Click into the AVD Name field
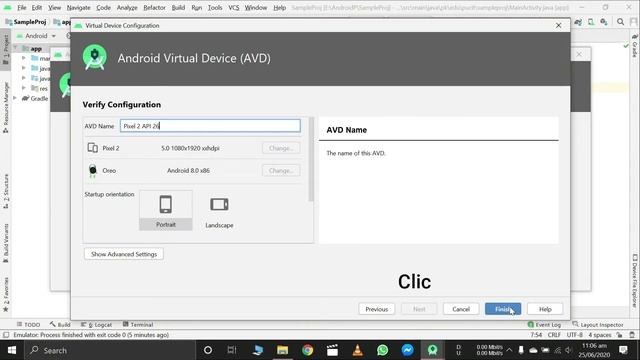Viewport: 640px width, 360px height. click(210, 126)
